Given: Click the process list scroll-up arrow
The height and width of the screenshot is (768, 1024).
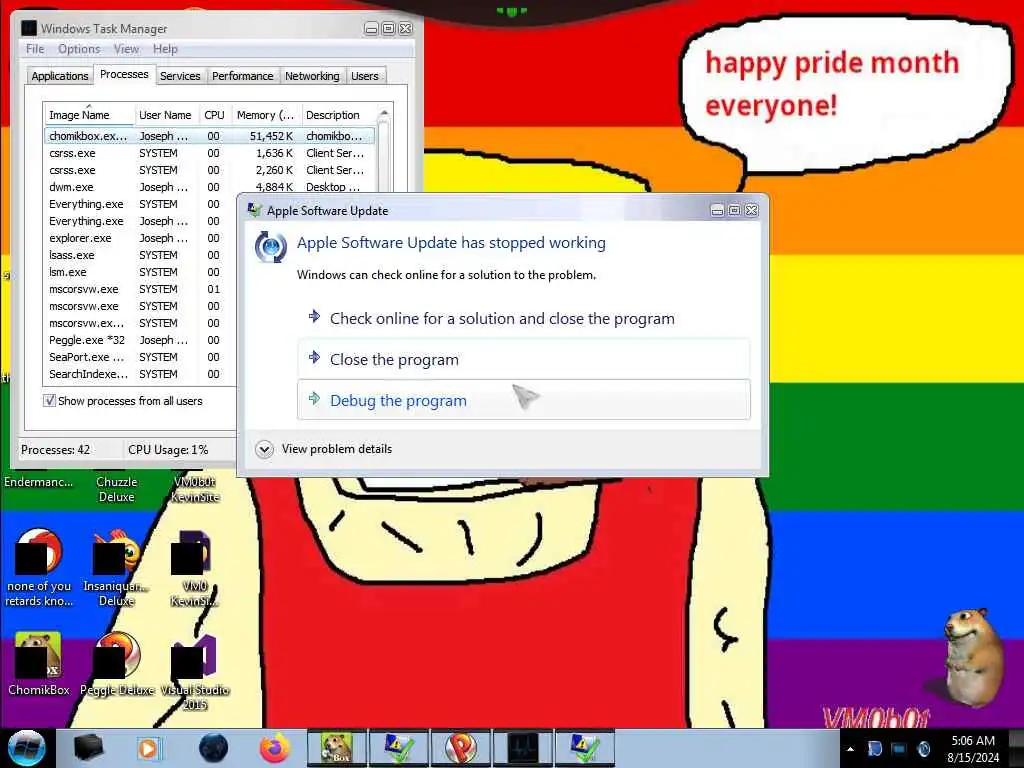Looking at the screenshot, I should 384,114.
